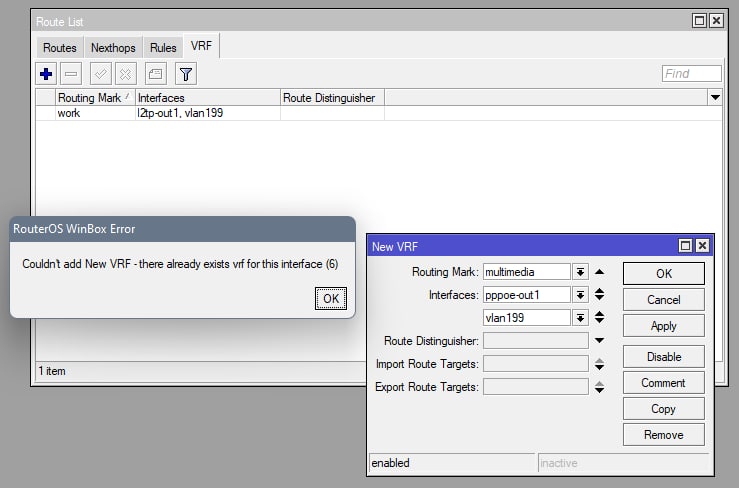Dismiss the WinBox error with OK
Image resolution: width=739 pixels, height=488 pixels.
(331, 298)
